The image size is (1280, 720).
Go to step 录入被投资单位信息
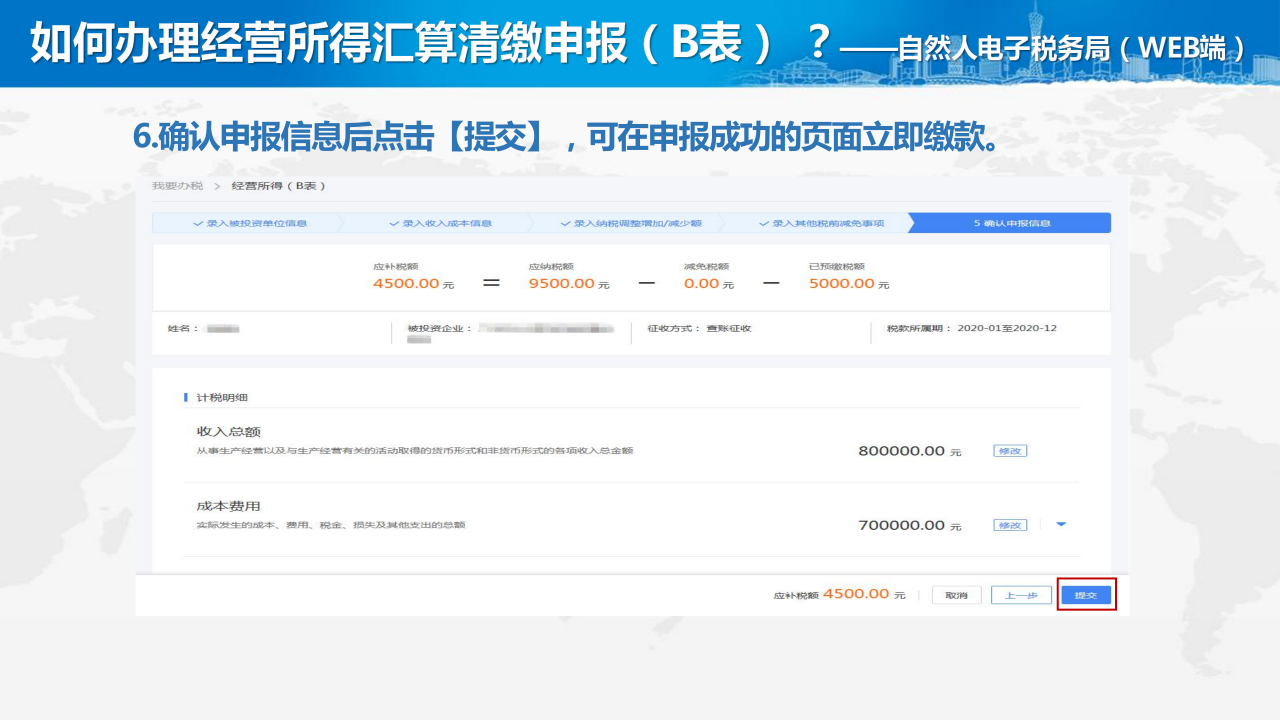pos(250,223)
